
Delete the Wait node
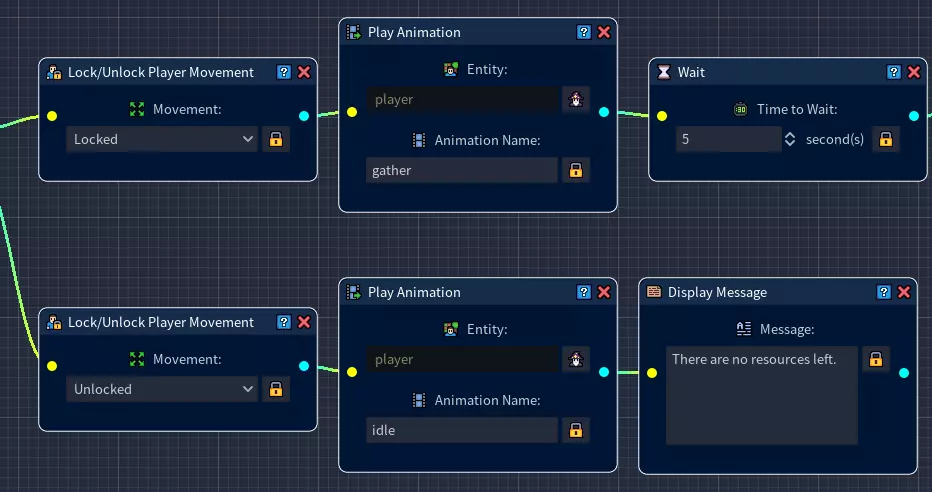click(x=914, y=72)
